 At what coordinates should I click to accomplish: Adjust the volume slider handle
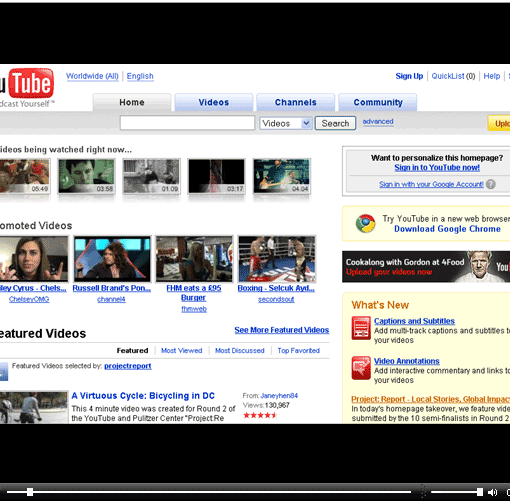pos(479,492)
